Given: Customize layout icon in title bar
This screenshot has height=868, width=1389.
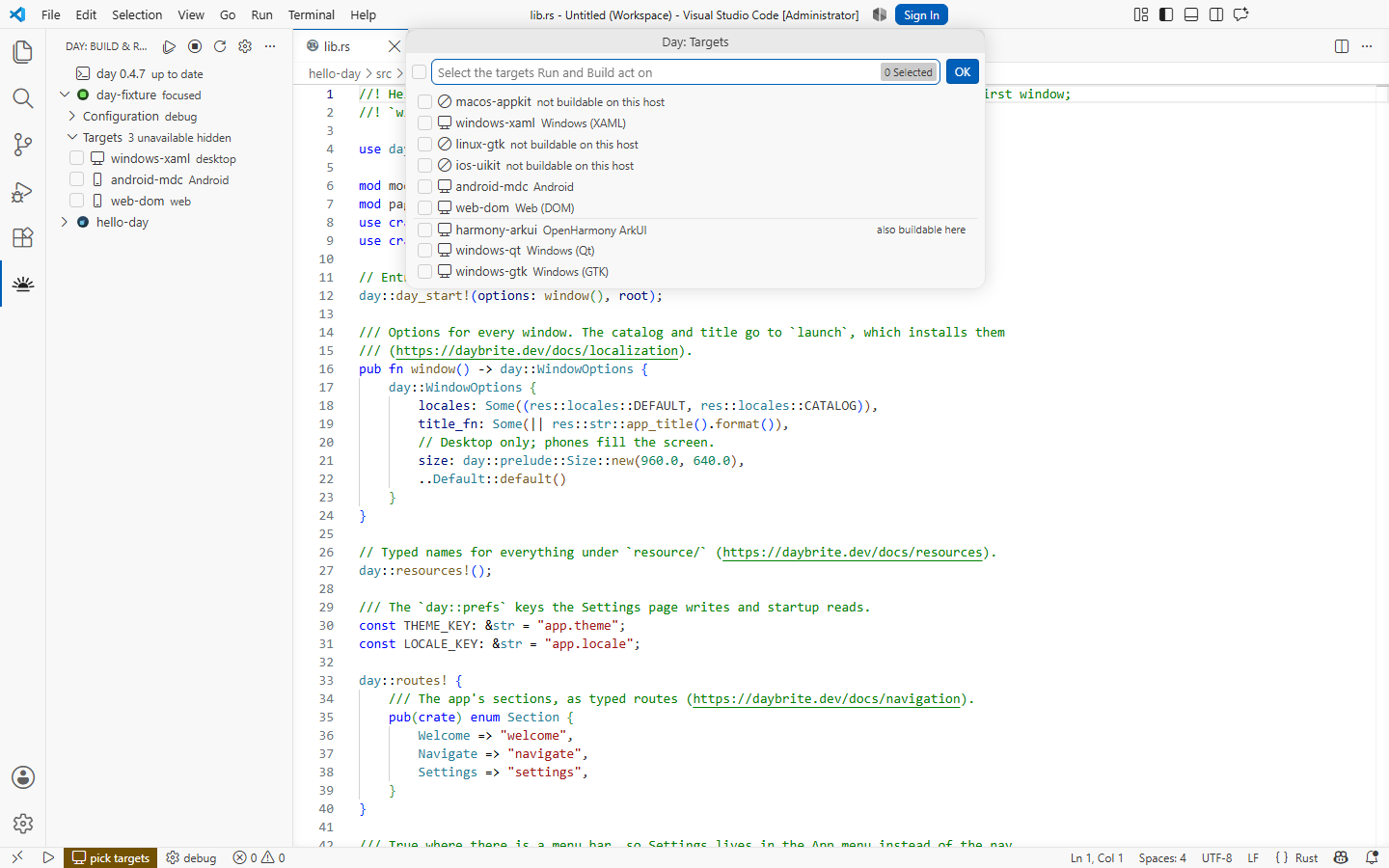Looking at the screenshot, I should 1141,14.
